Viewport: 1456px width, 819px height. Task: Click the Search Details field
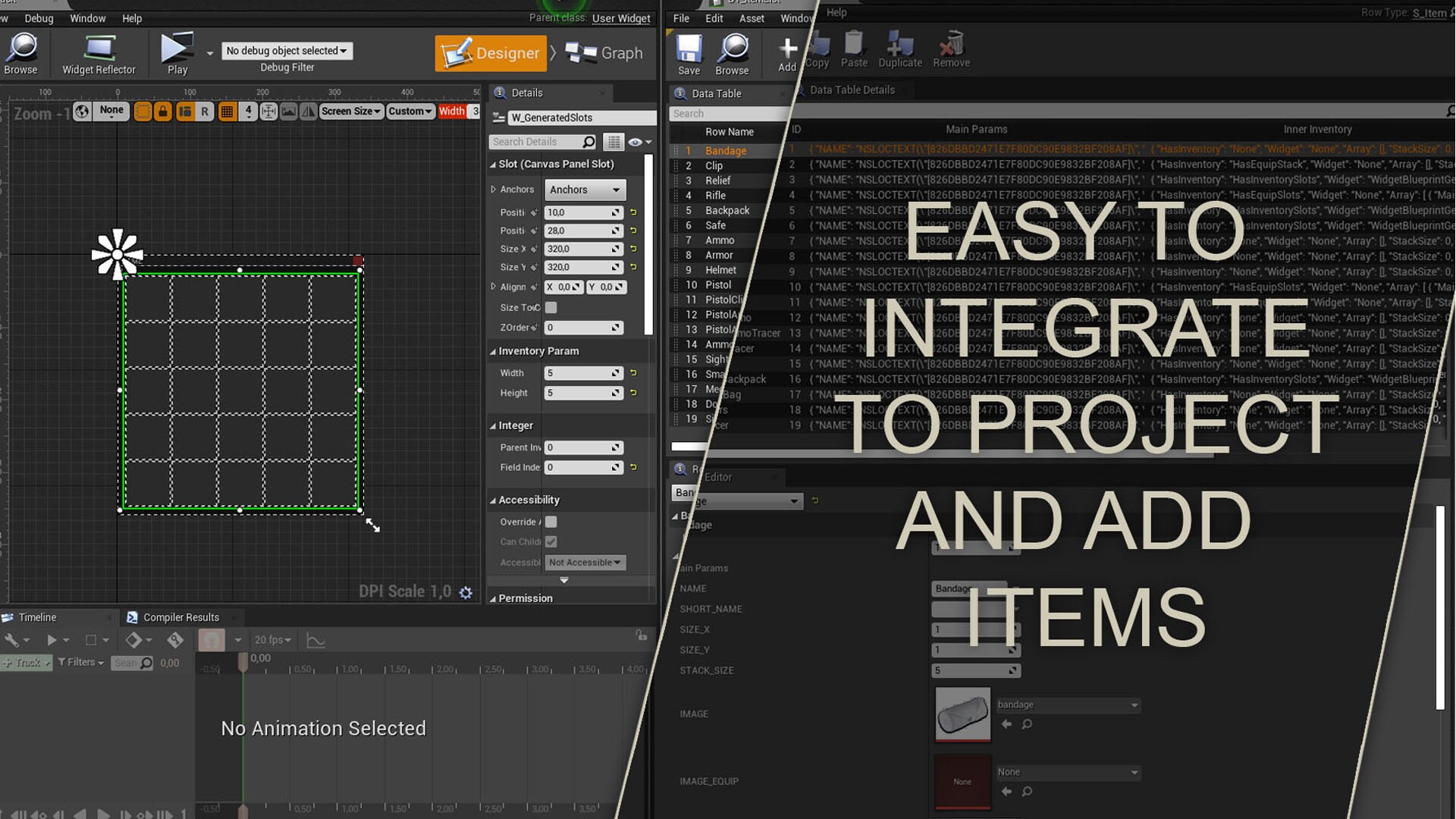coord(542,142)
